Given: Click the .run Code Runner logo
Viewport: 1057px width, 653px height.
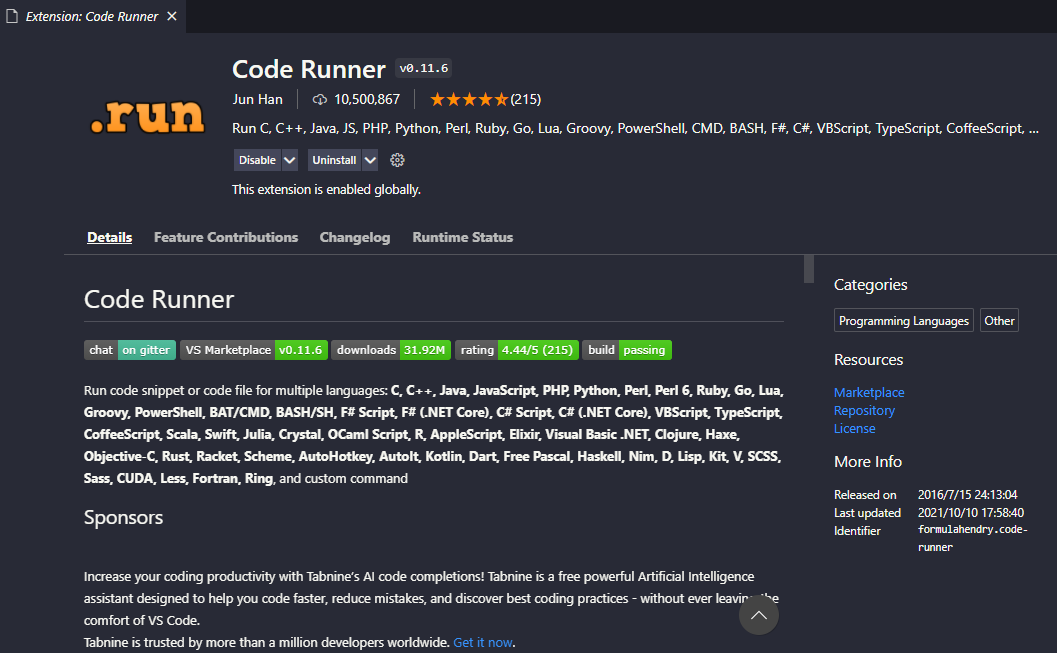Looking at the screenshot, I should coord(147,117).
